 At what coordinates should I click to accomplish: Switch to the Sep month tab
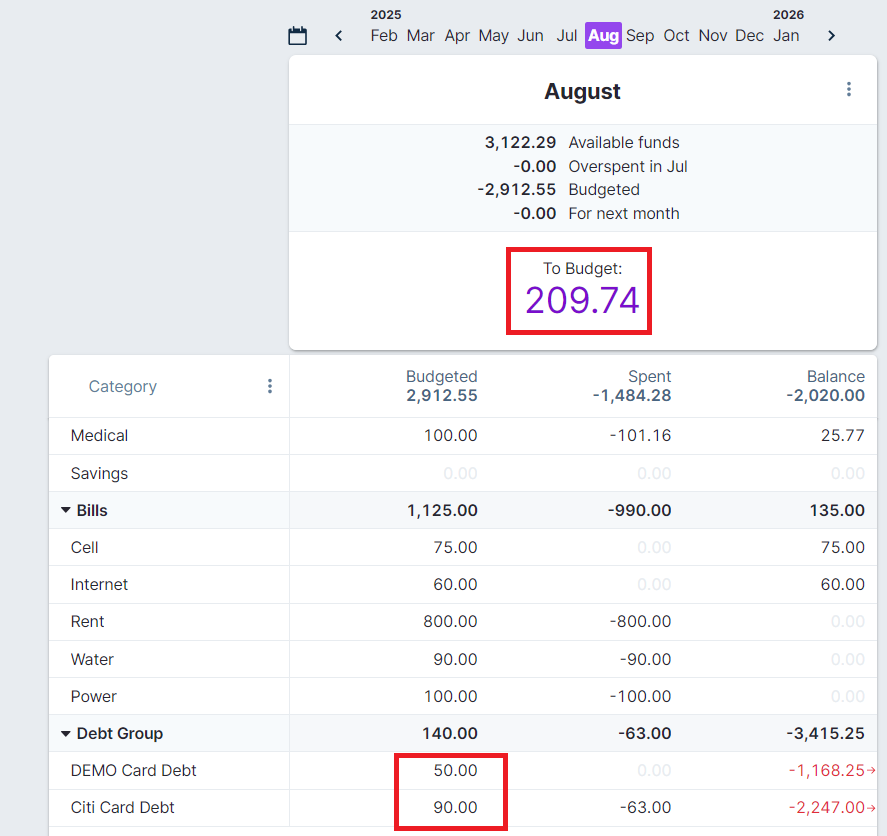[x=640, y=35]
